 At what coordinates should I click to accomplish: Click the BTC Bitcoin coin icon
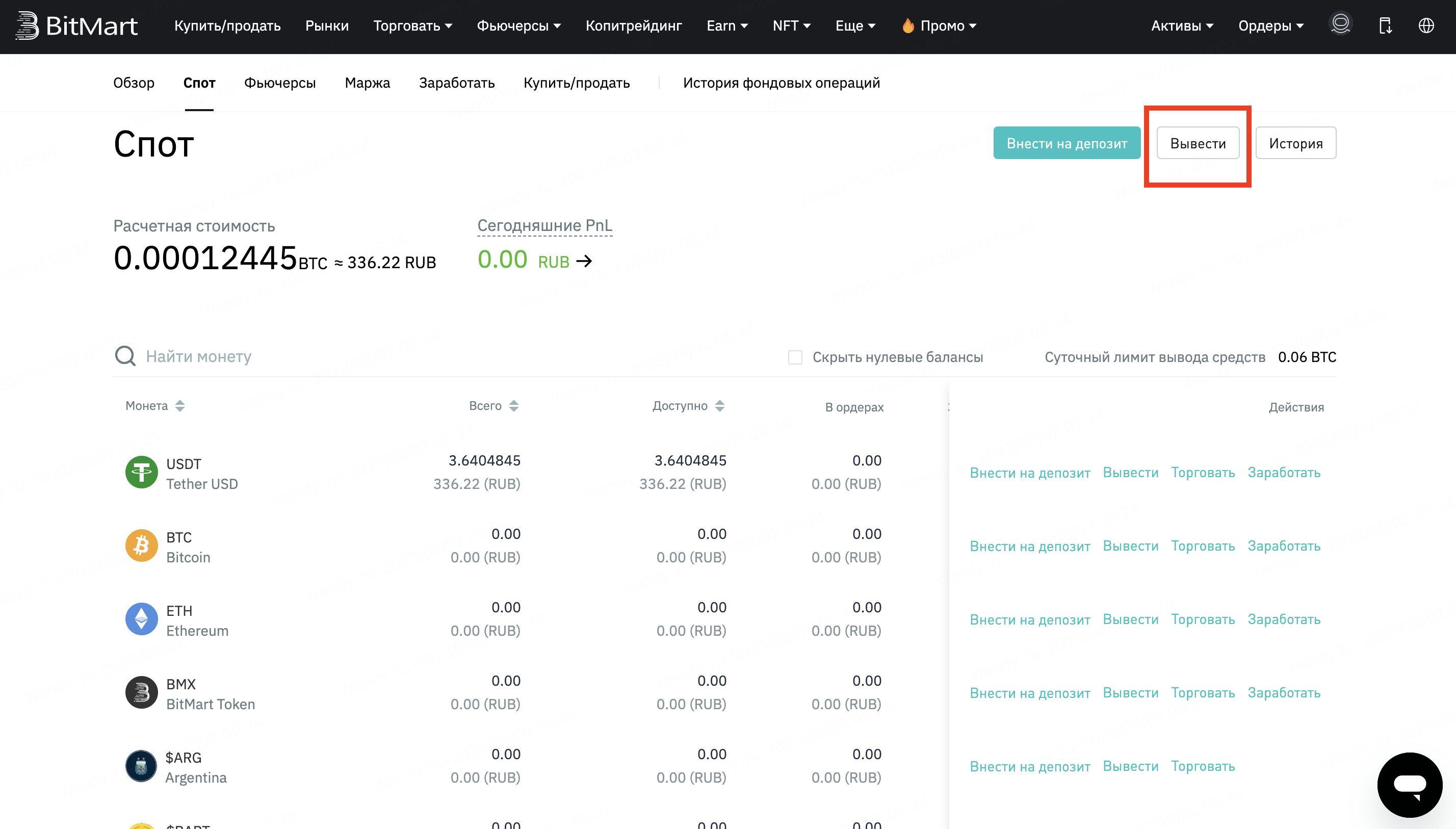coord(142,546)
